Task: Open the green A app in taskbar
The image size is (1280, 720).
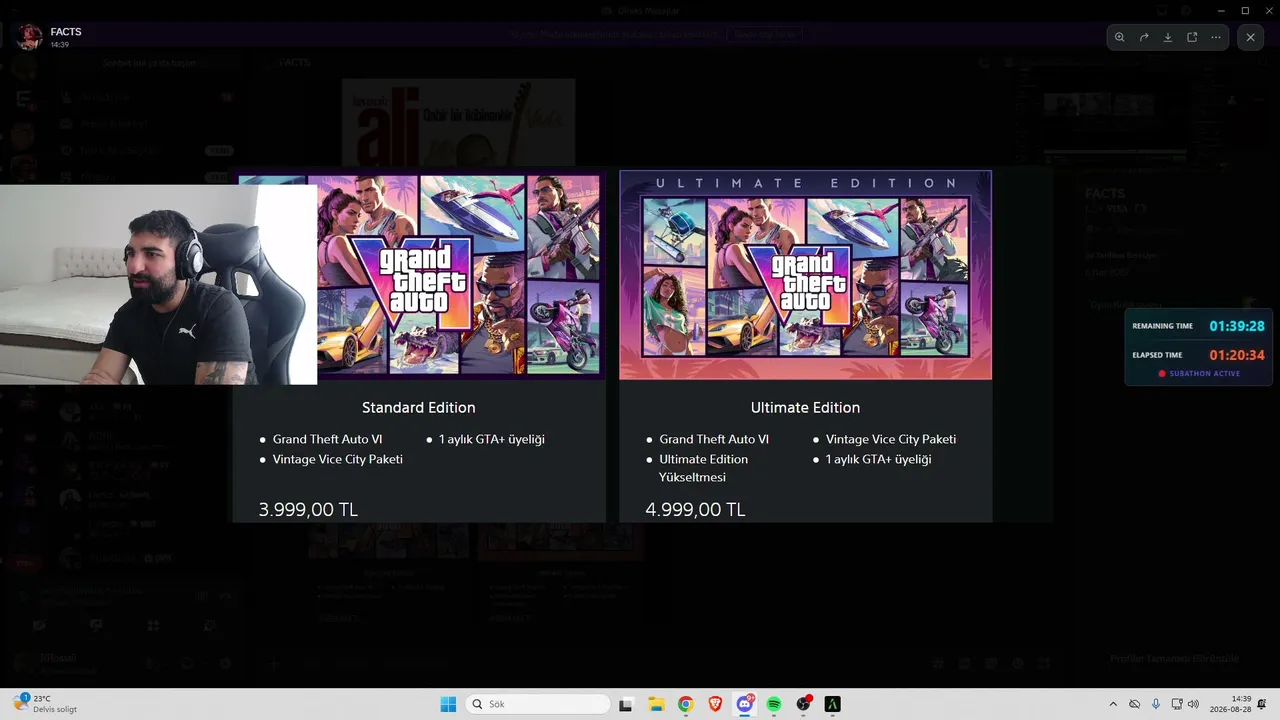Action: coord(832,704)
